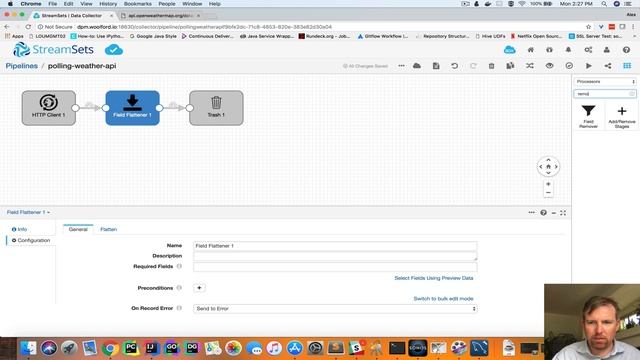
Task: Auto arrange pipeline stages
Action: point(530,66)
